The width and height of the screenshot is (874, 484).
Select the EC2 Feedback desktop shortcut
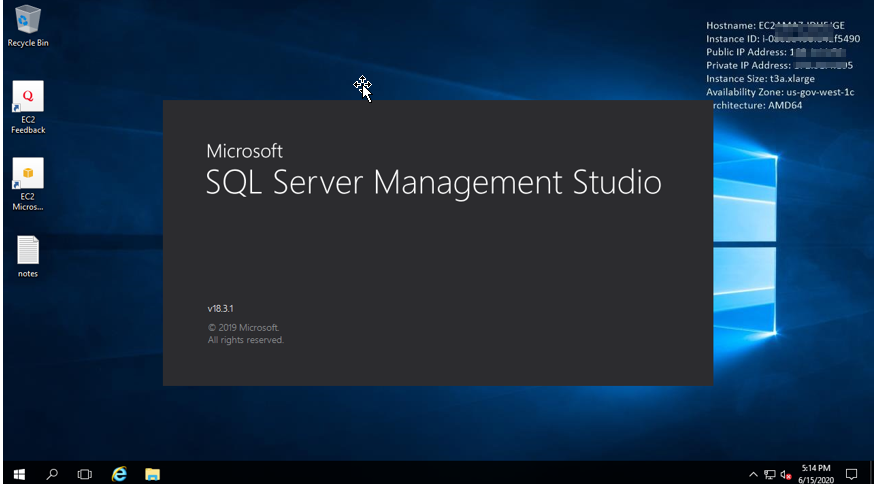coord(28,108)
